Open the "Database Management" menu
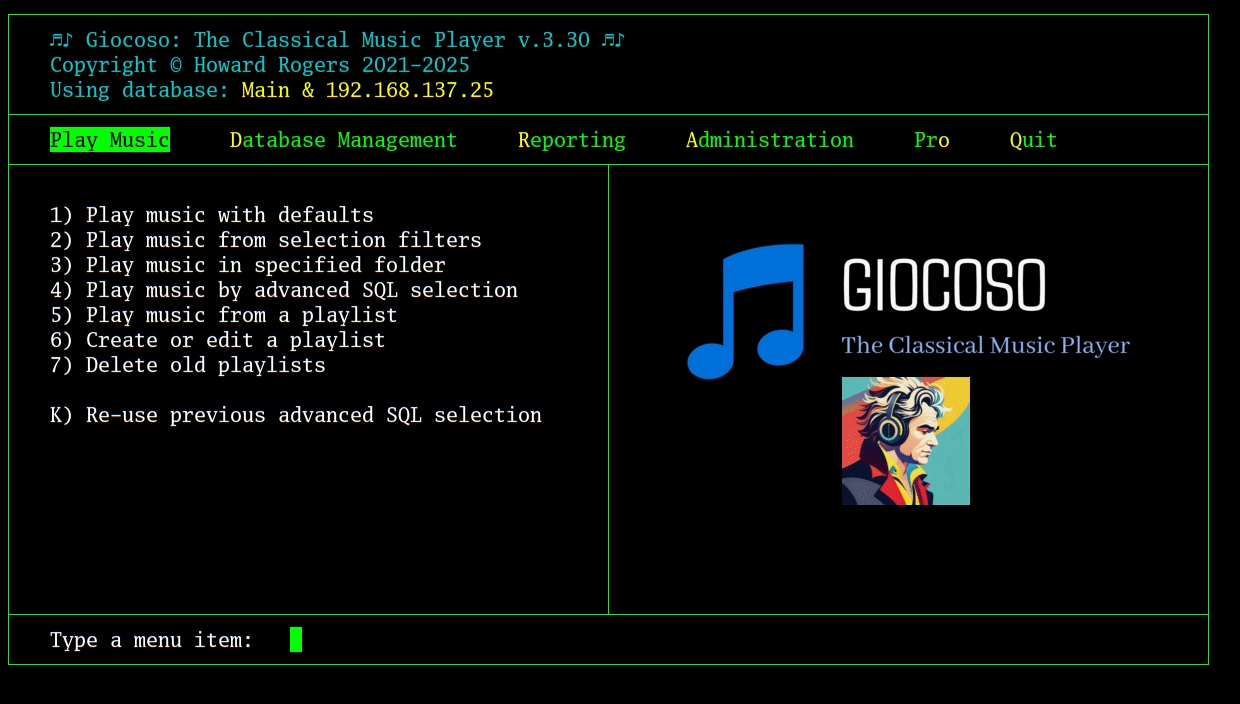Screen dimensions: 1240x704 coord(343,140)
